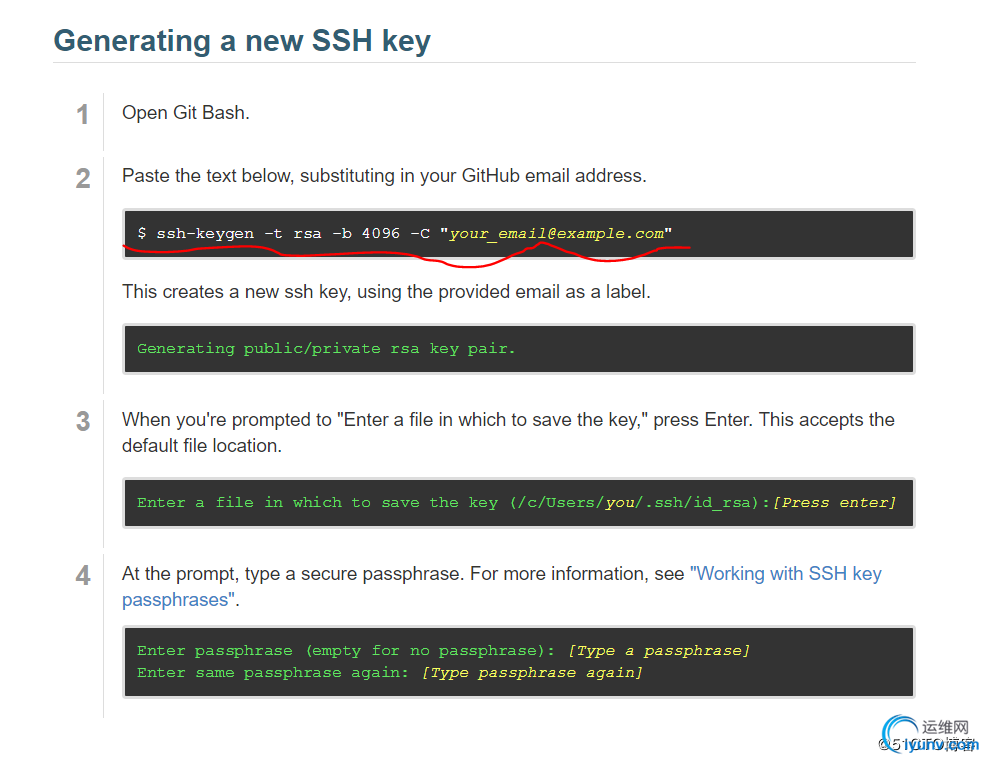Click the "Generating a new SSH key" heading
985x761 pixels.
pos(242,41)
